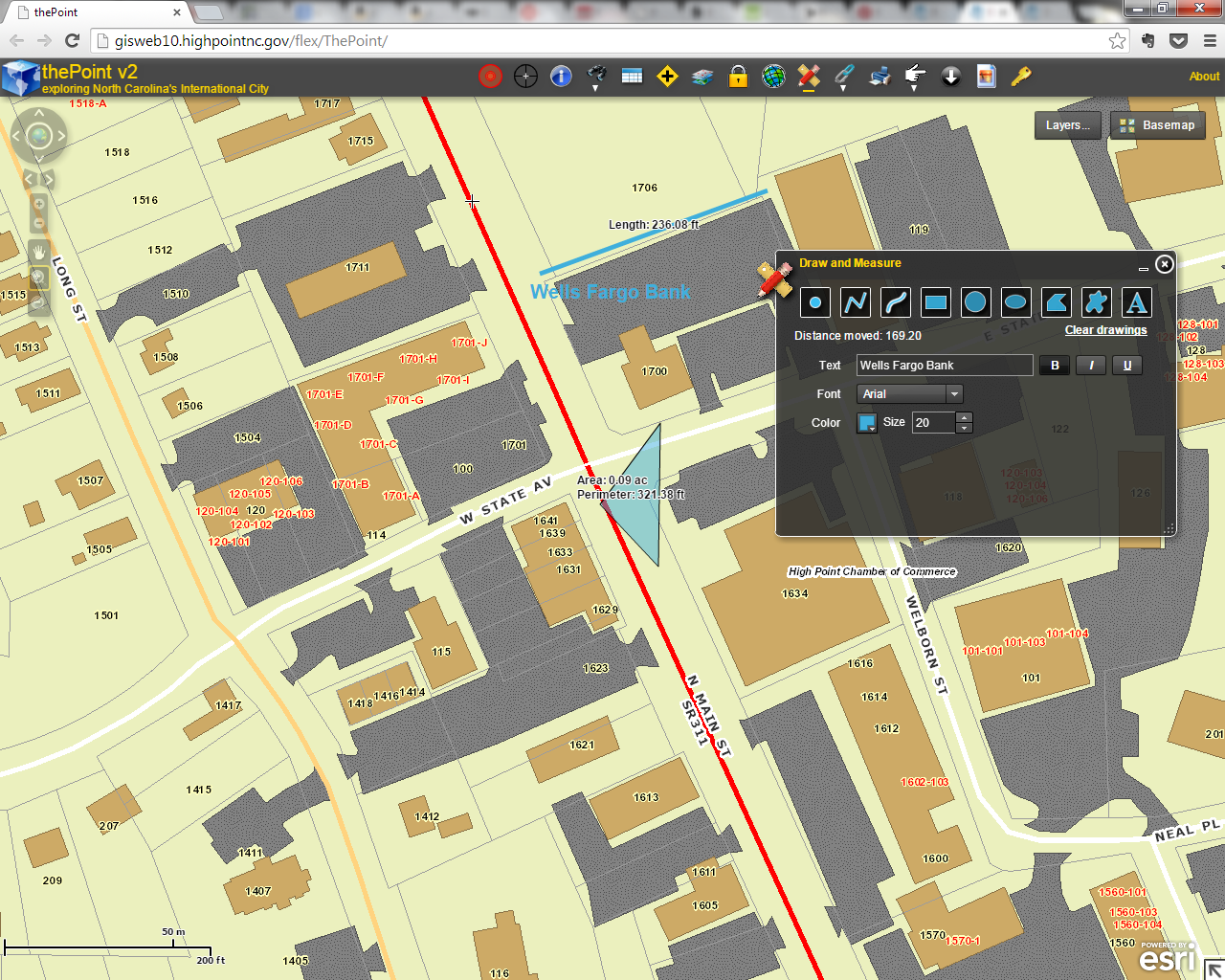Image resolution: width=1225 pixels, height=980 pixels.
Task: Close the Draw and Measure panel
Action: (x=1164, y=264)
